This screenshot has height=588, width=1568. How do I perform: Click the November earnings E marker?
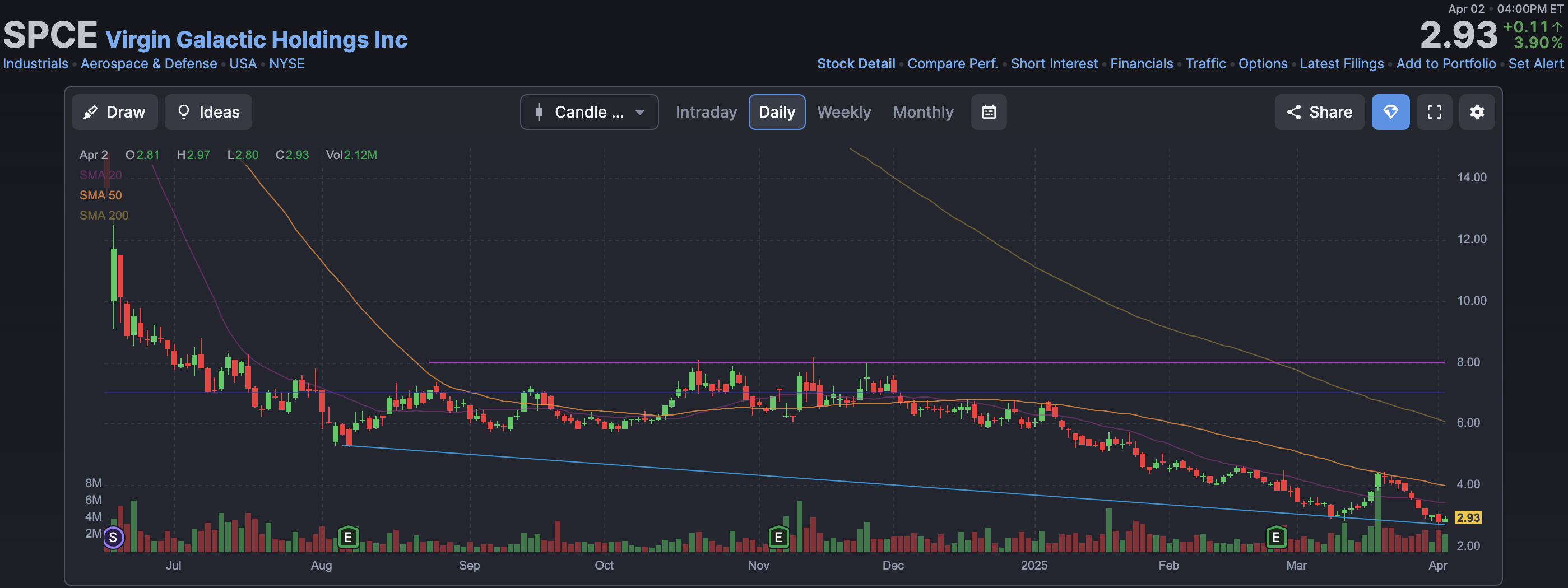click(778, 538)
